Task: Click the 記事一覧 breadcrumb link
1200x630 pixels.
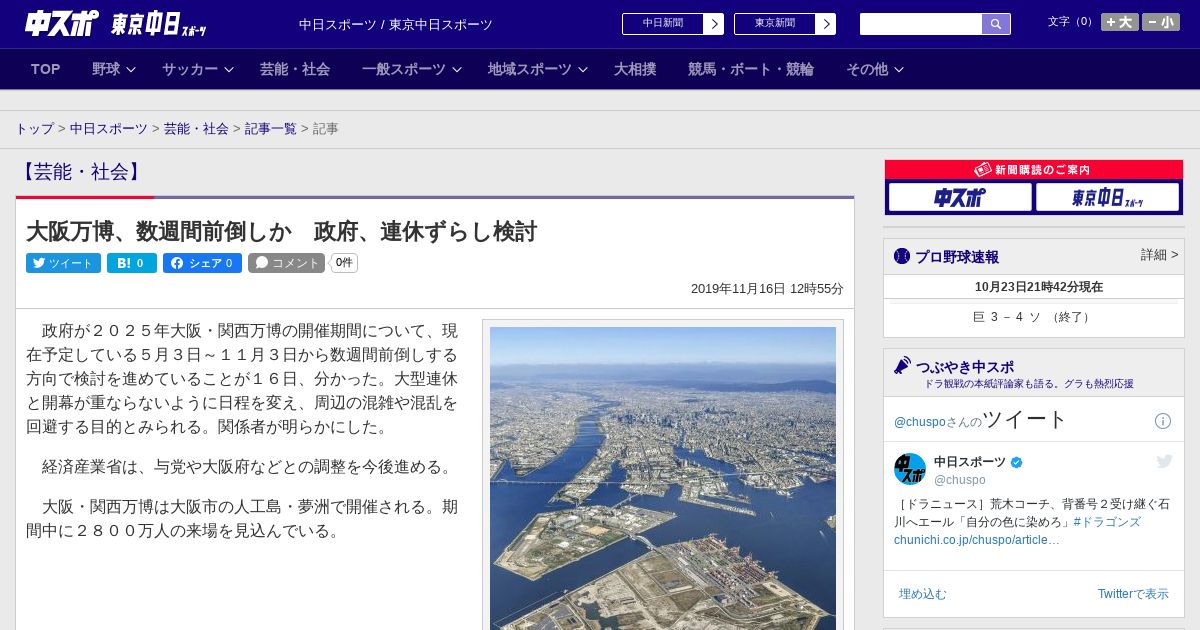Action: click(x=271, y=129)
